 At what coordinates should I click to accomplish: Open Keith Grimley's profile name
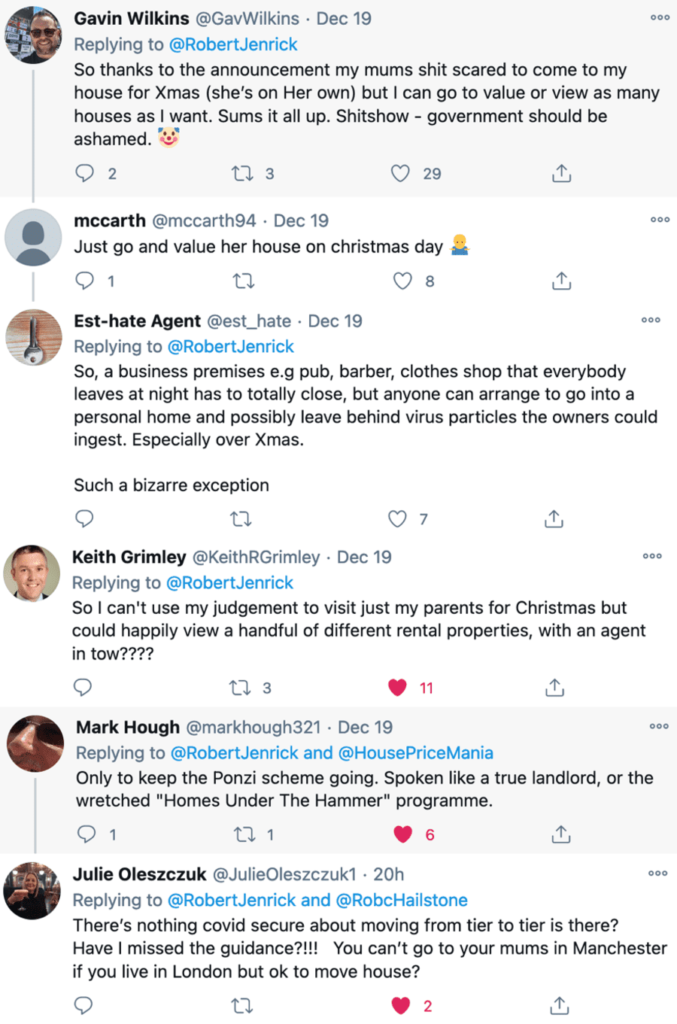tap(127, 556)
